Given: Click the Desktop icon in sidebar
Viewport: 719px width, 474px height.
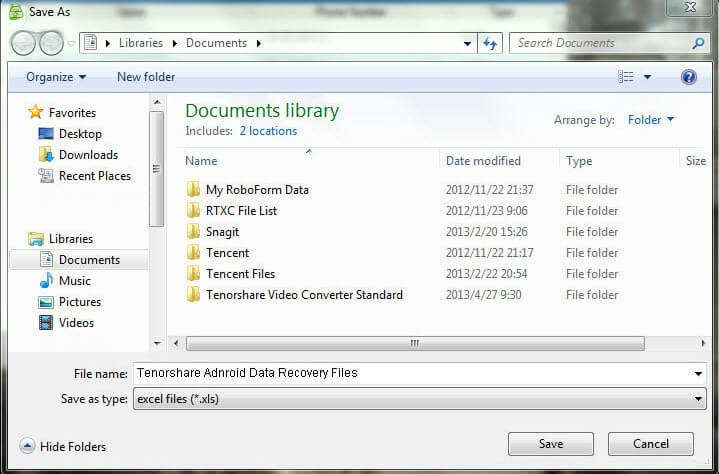Looking at the screenshot, I should pyautogui.click(x=46, y=133).
